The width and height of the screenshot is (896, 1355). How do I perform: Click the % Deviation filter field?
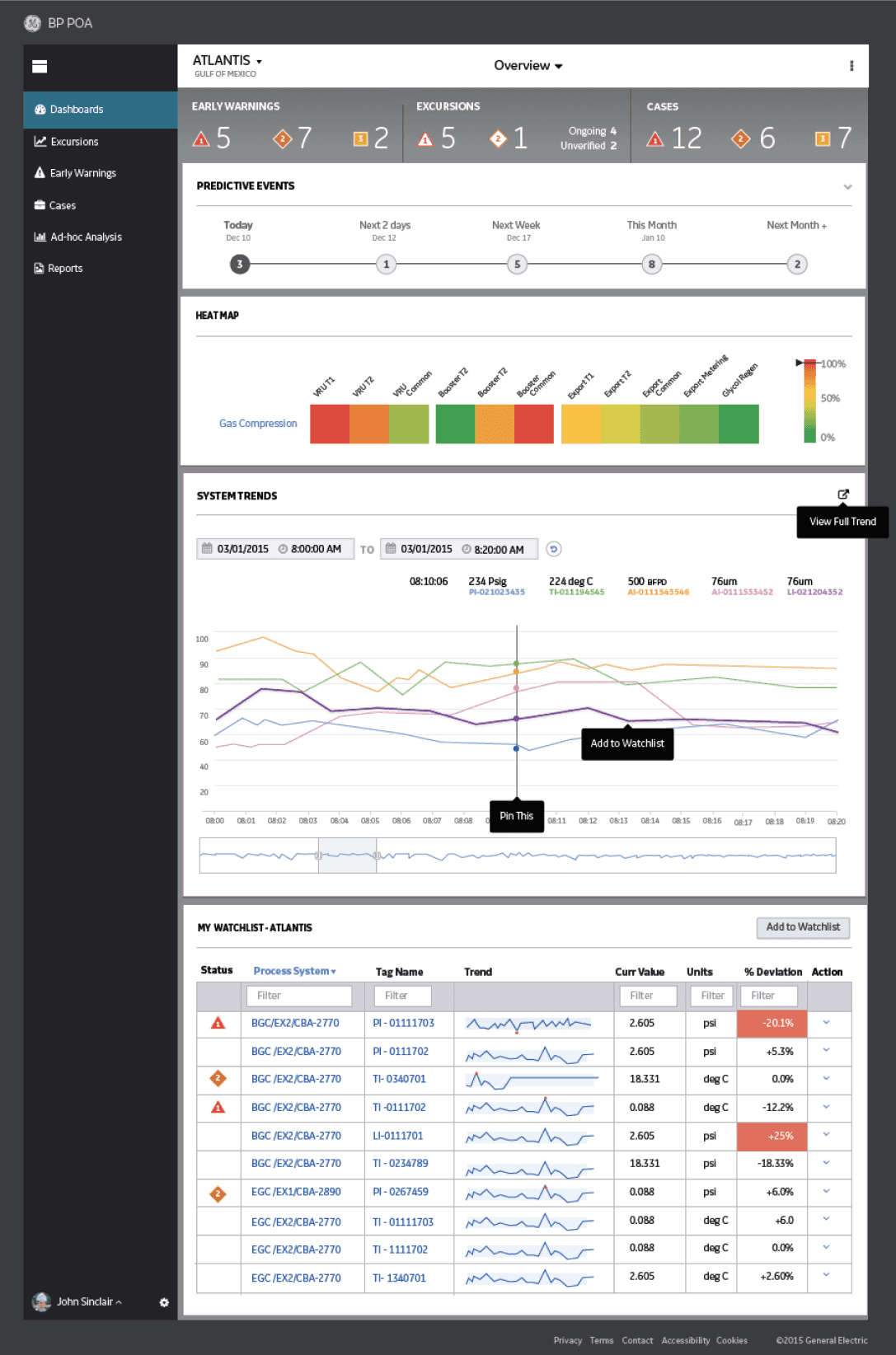(769, 996)
